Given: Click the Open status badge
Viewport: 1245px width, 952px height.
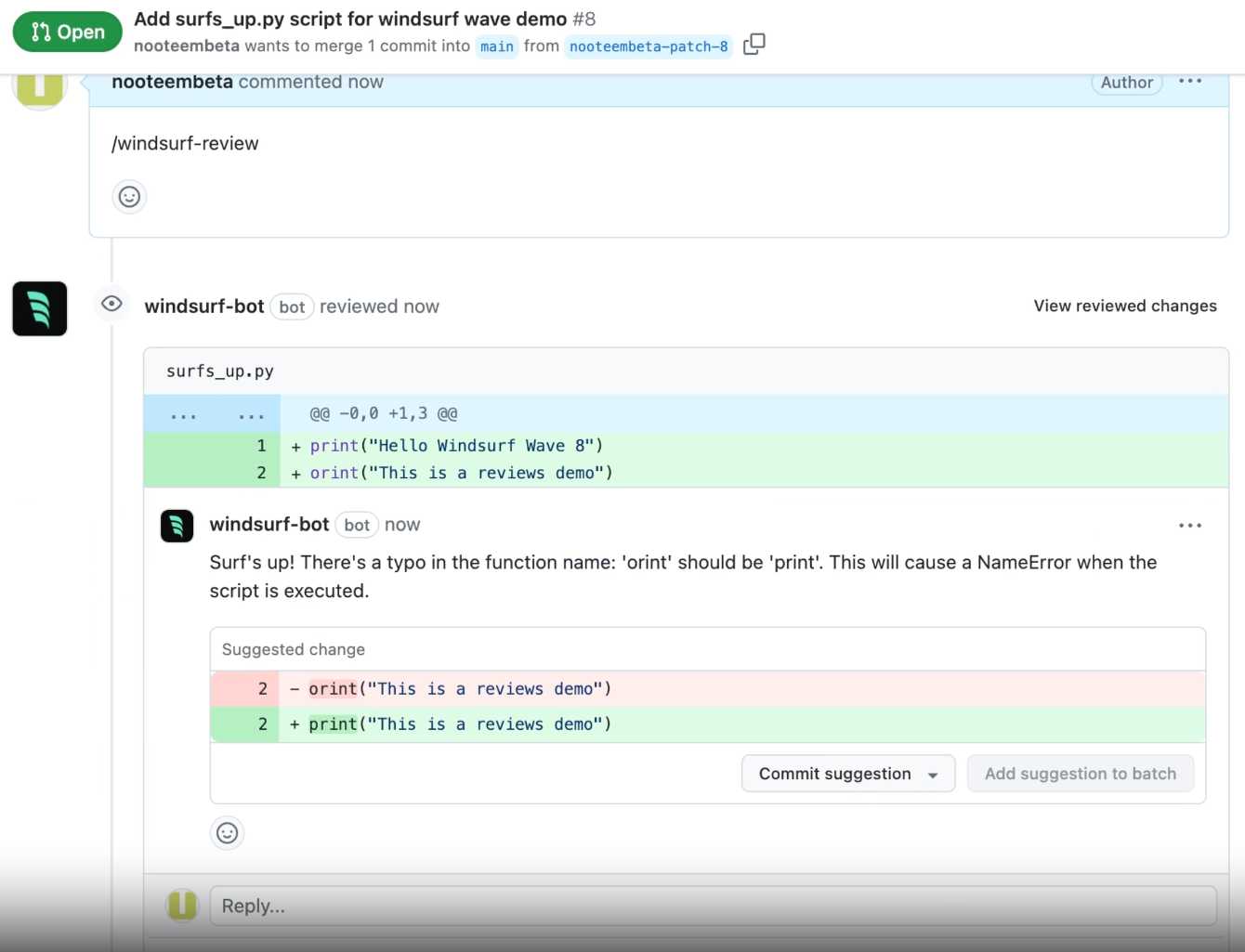Looking at the screenshot, I should pos(68,33).
